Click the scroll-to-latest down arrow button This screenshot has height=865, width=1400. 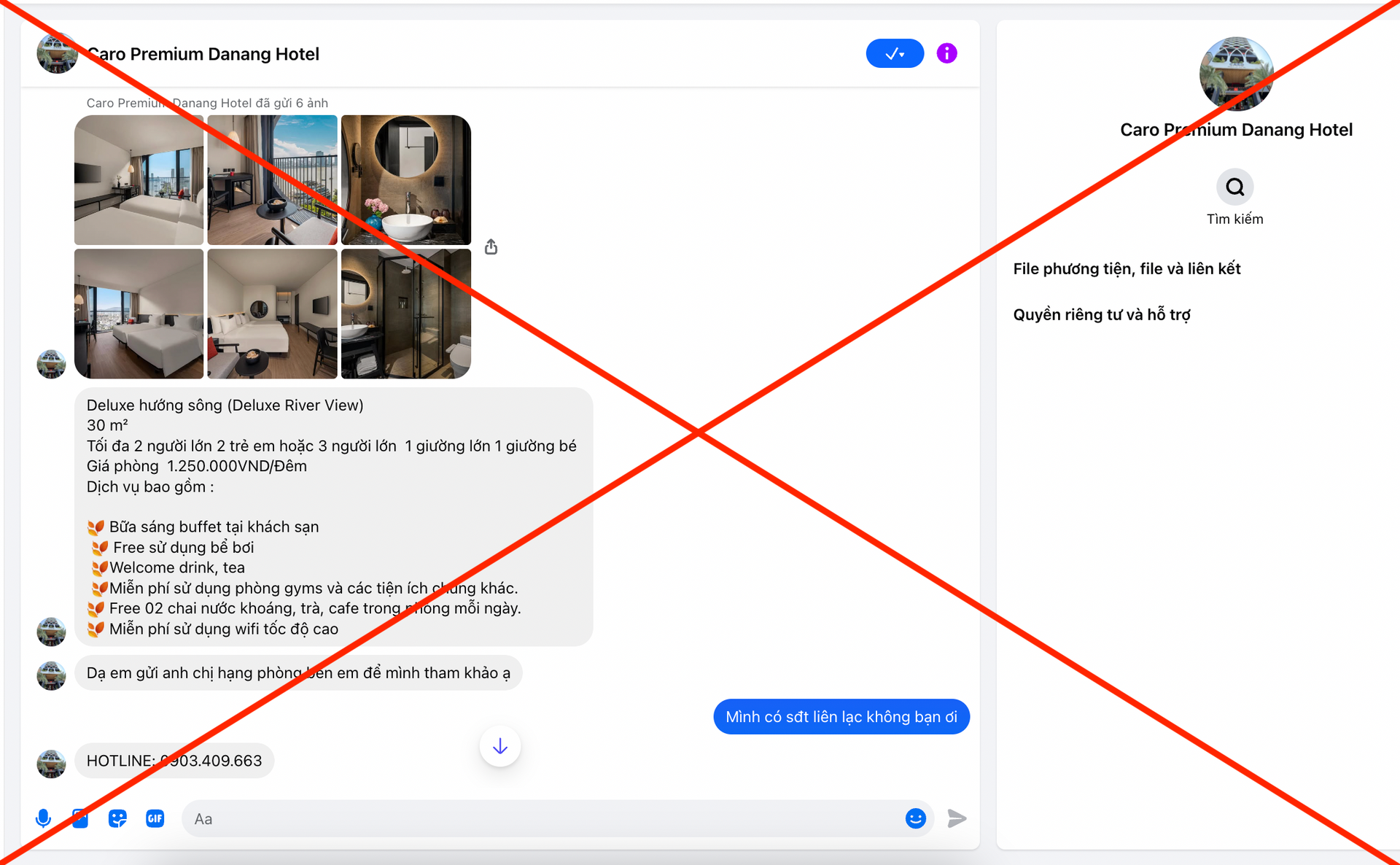point(500,746)
